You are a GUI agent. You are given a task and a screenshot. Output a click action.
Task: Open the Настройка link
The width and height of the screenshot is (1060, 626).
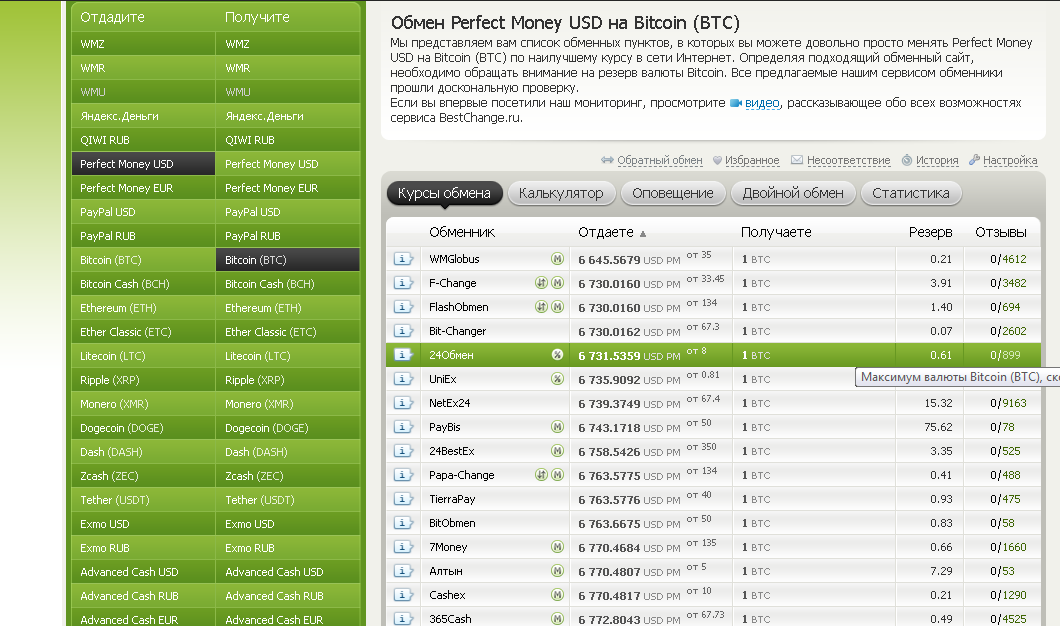[1010, 160]
